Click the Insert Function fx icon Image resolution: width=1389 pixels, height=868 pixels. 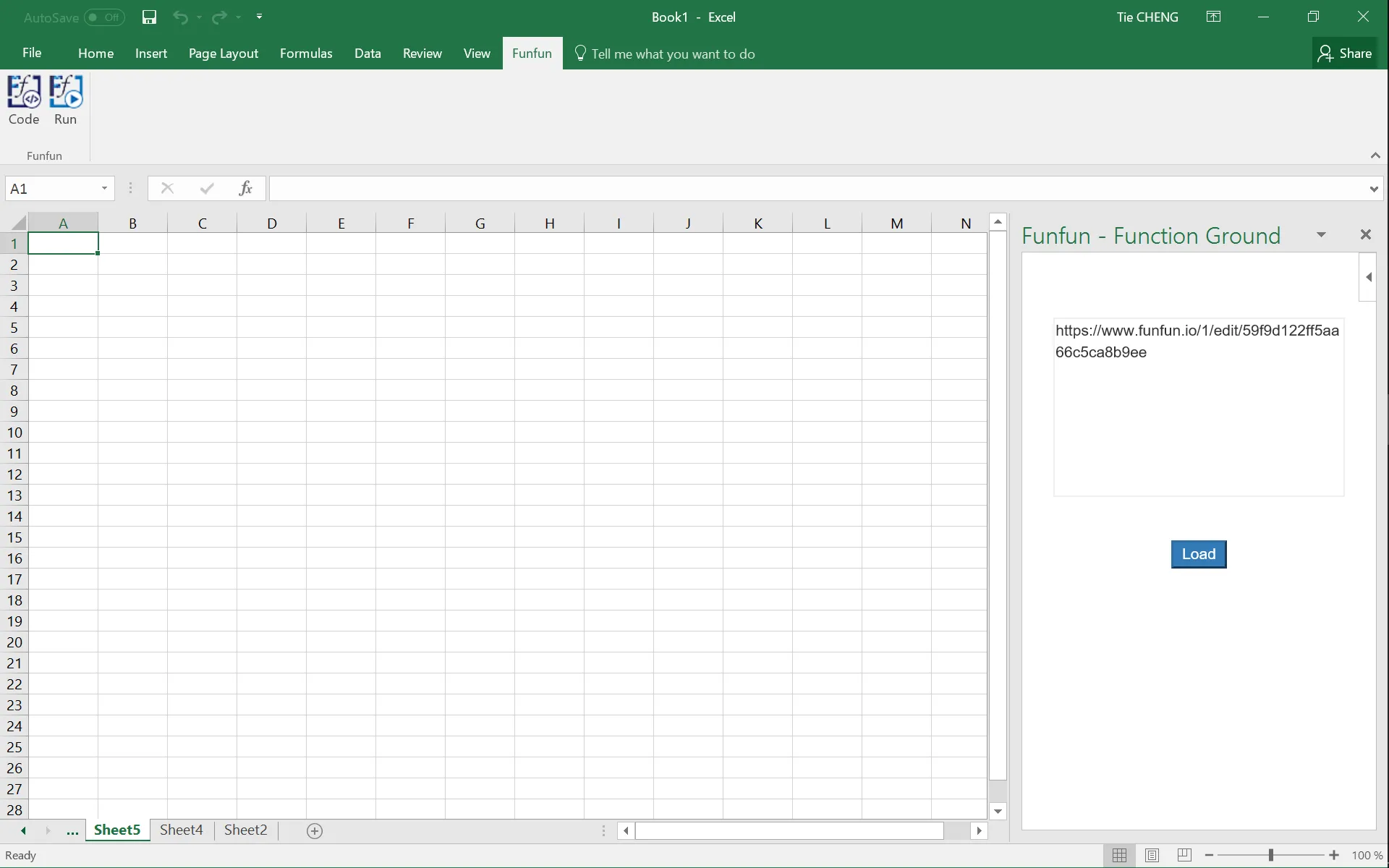click(245, 189)
